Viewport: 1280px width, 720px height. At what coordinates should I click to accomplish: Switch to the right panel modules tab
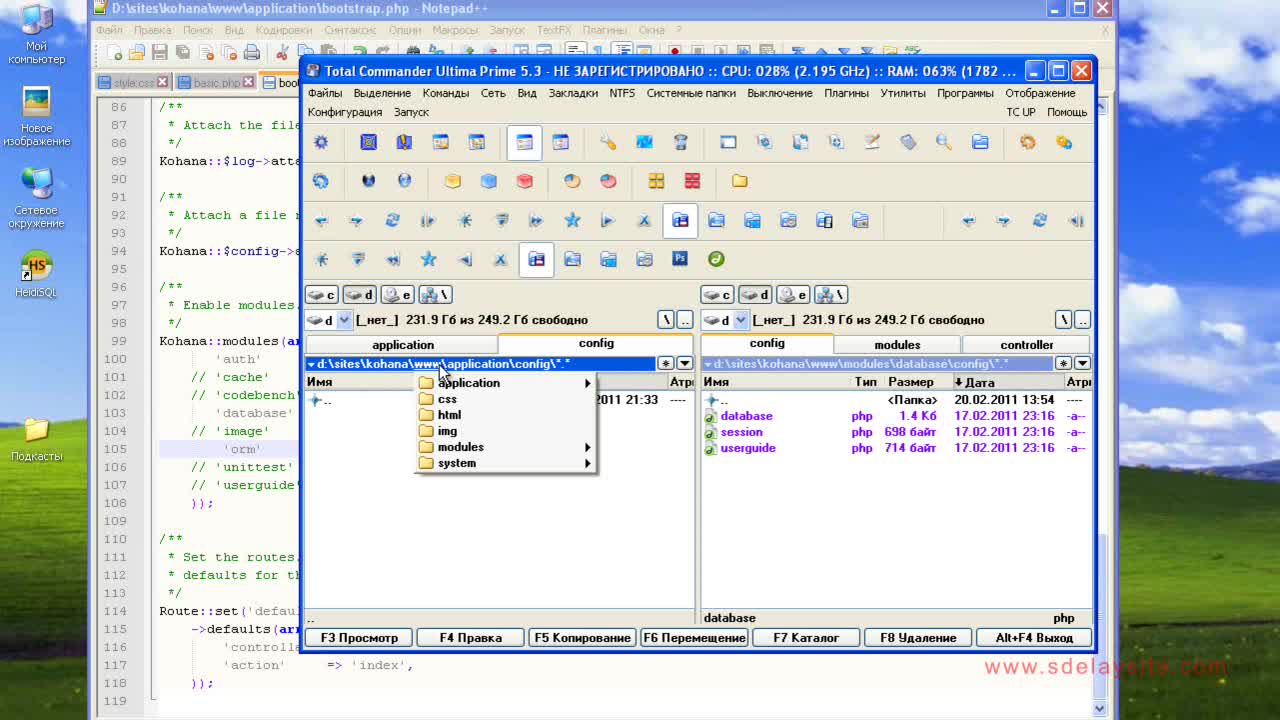tap(897, 345)
